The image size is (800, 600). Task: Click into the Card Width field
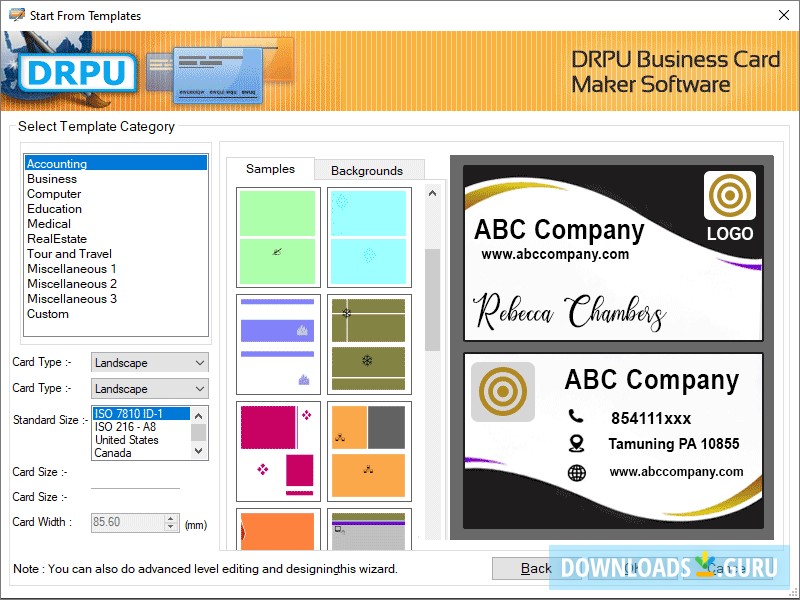click(x=128, y=522)
